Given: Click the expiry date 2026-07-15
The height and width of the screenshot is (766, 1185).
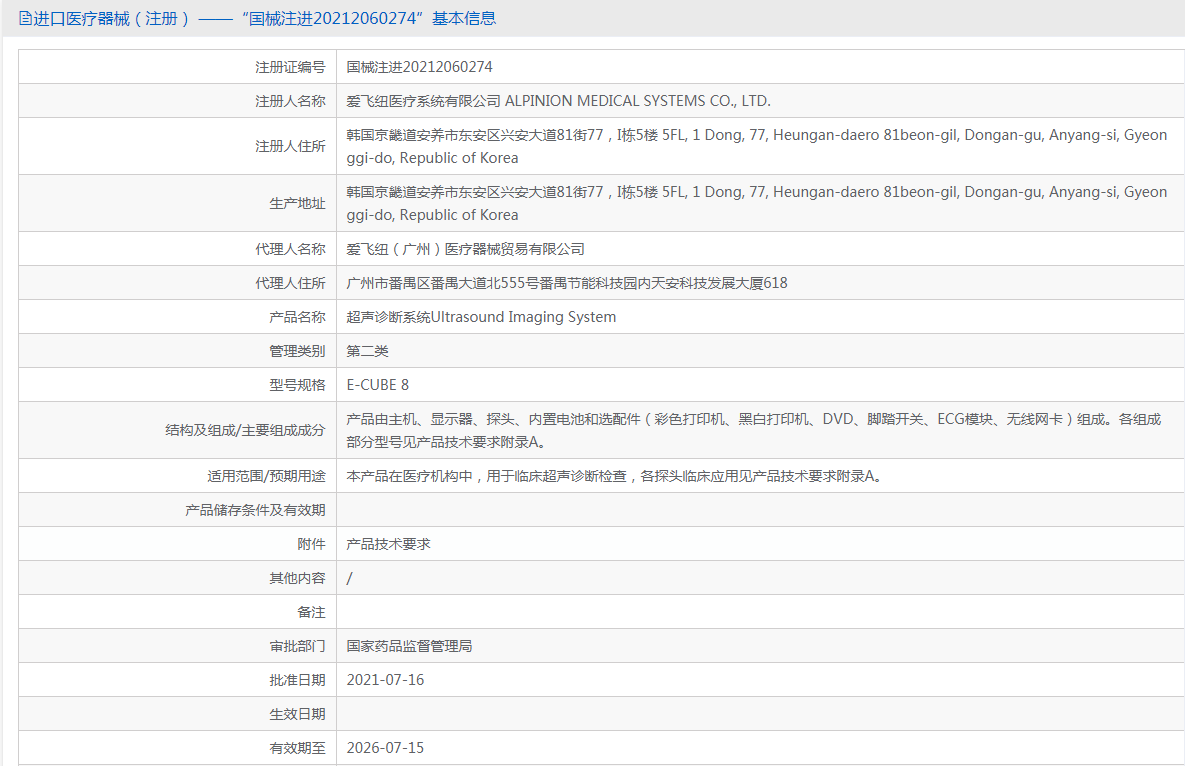Looking at the screenshot, I should pyautogui.click(x=385, y=748).
